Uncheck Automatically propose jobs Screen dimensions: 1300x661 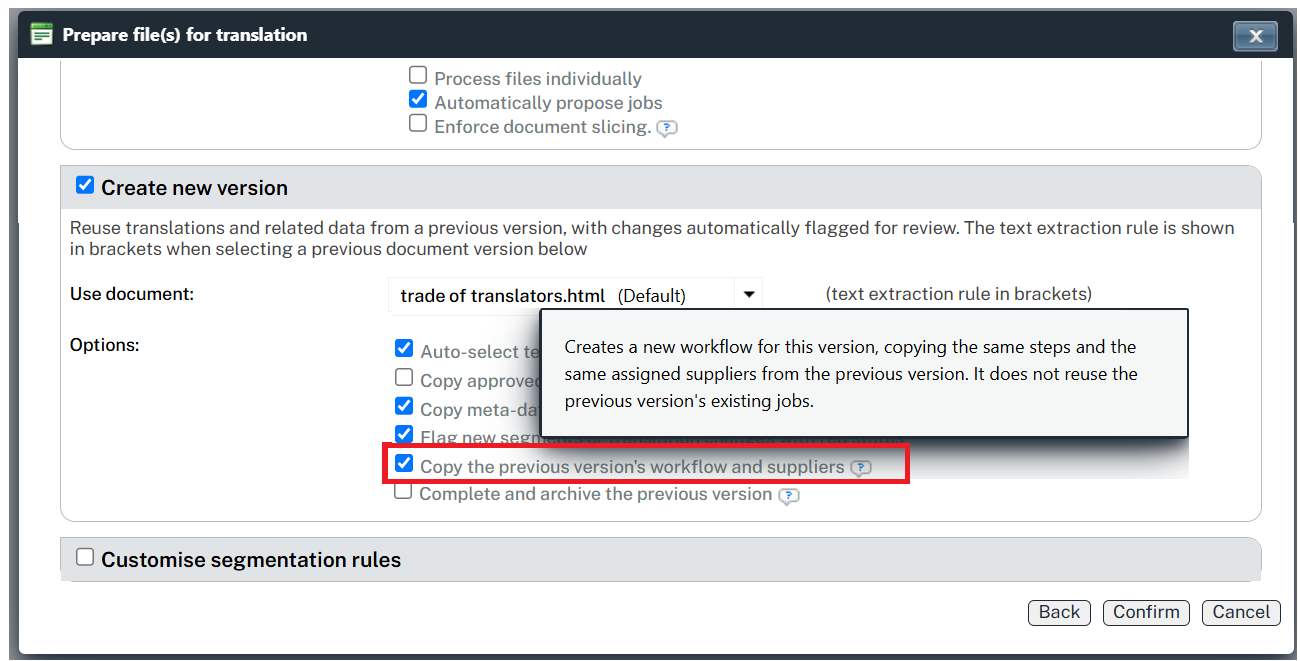pos(418,100)
